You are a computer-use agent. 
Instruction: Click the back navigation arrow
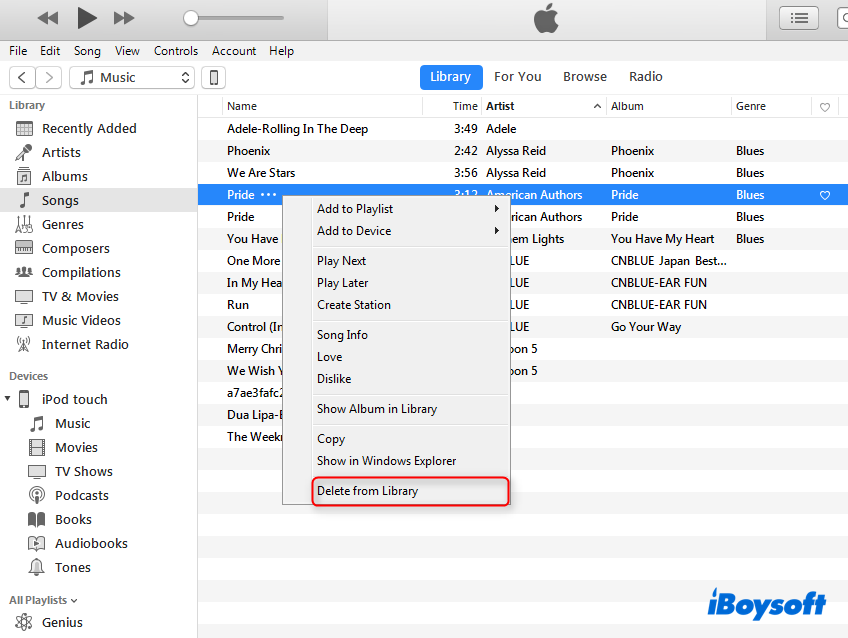click(x=21, y=77)
